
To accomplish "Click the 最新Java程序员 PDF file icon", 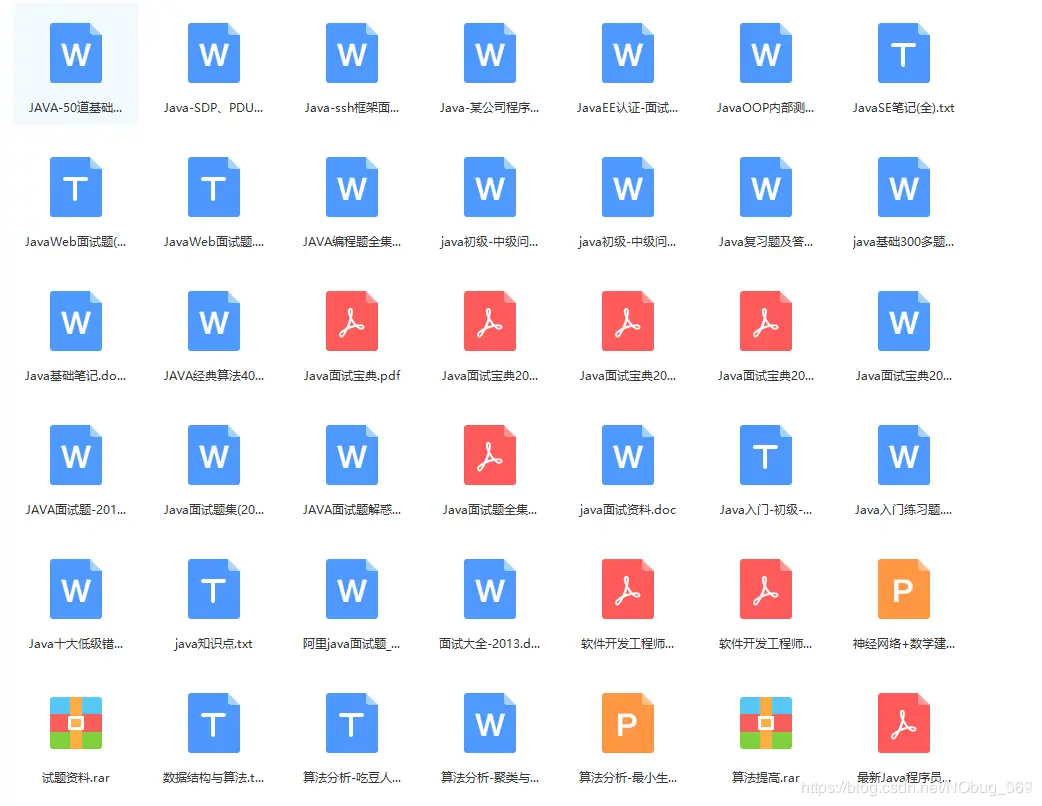I will [x=903, y=723].
